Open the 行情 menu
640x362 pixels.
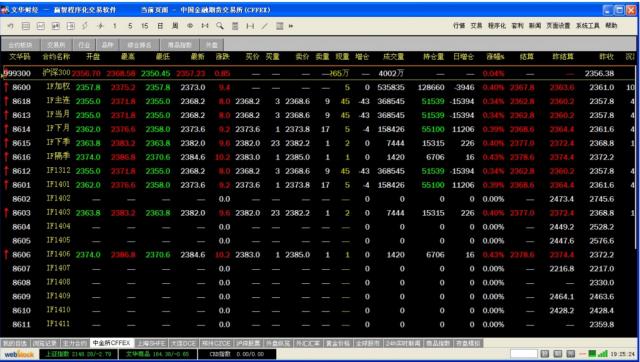click(459, 26)
